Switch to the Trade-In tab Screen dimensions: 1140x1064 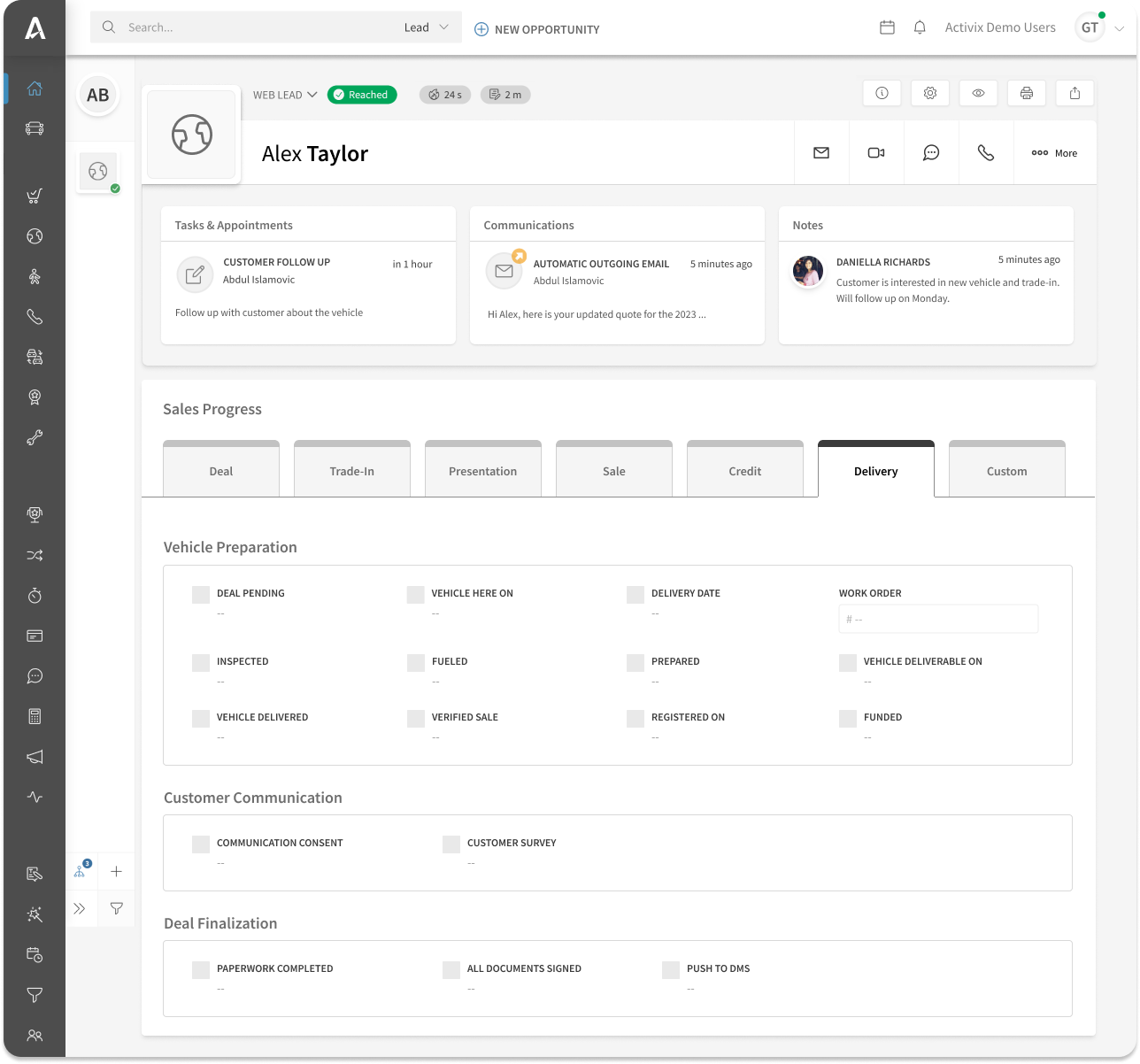coord(351,471)
